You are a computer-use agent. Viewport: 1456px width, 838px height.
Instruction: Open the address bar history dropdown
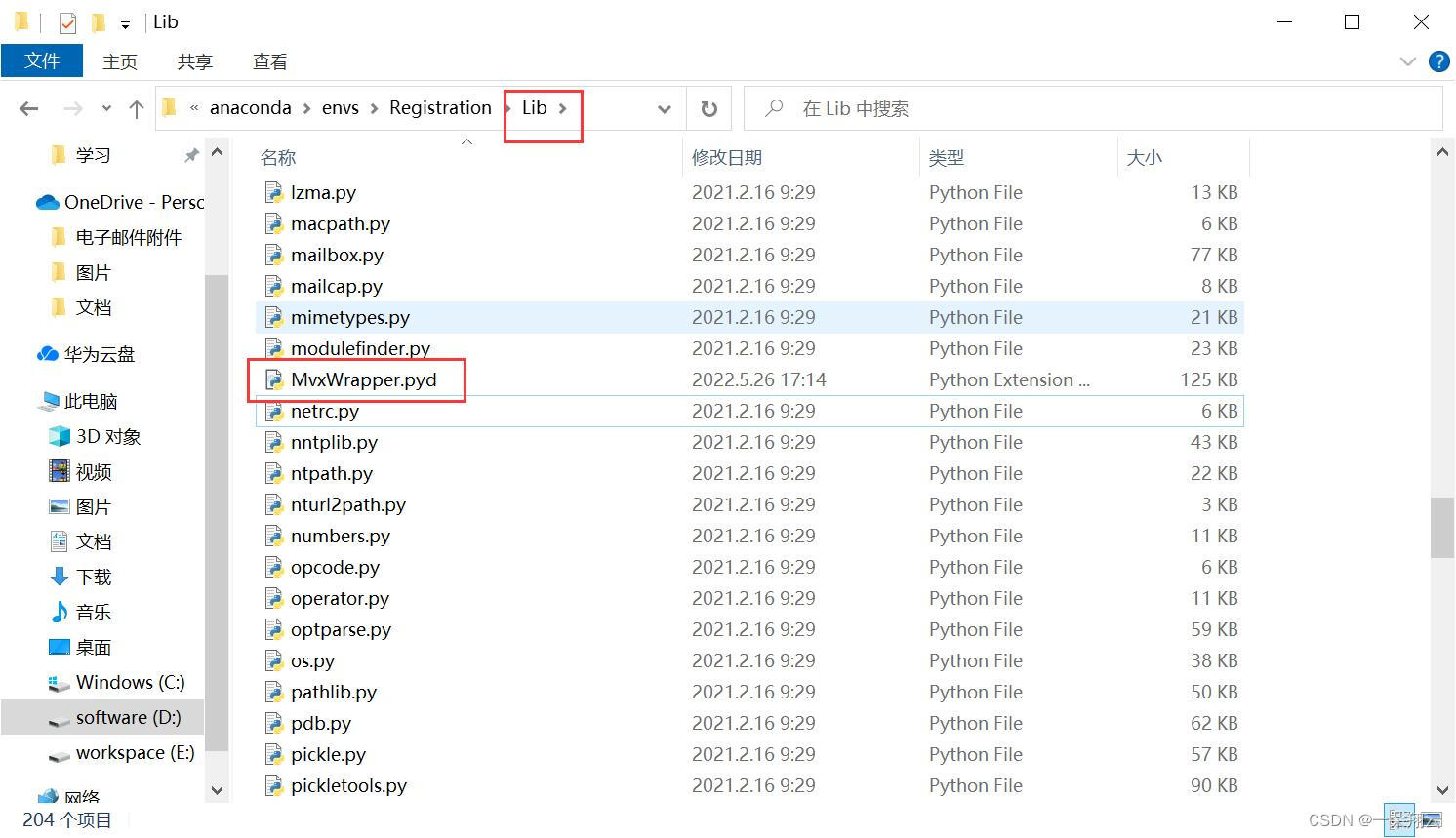(665, 108)
